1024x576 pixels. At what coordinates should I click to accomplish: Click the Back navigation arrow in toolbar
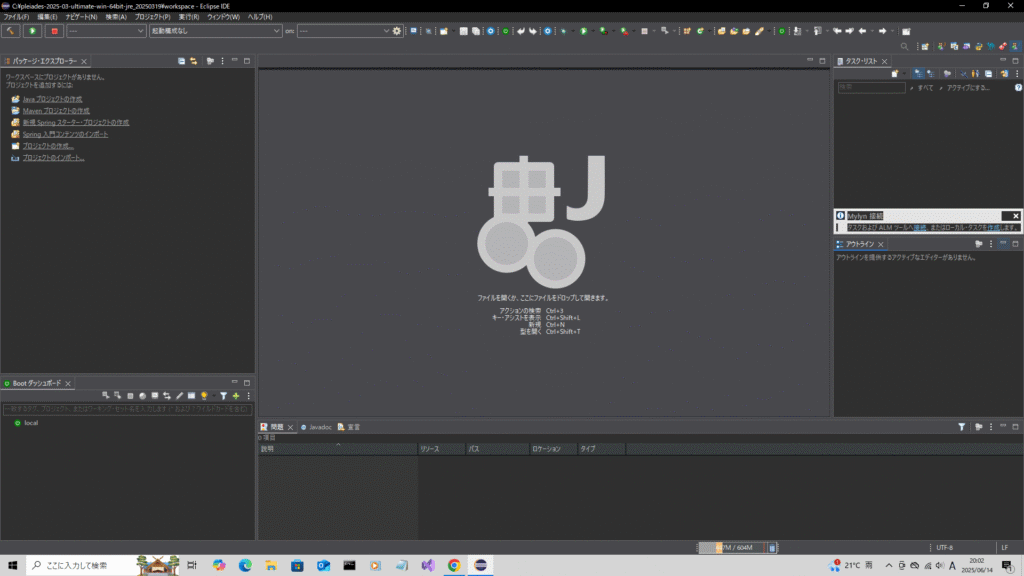pyautogui.click(x=862, y=31)
